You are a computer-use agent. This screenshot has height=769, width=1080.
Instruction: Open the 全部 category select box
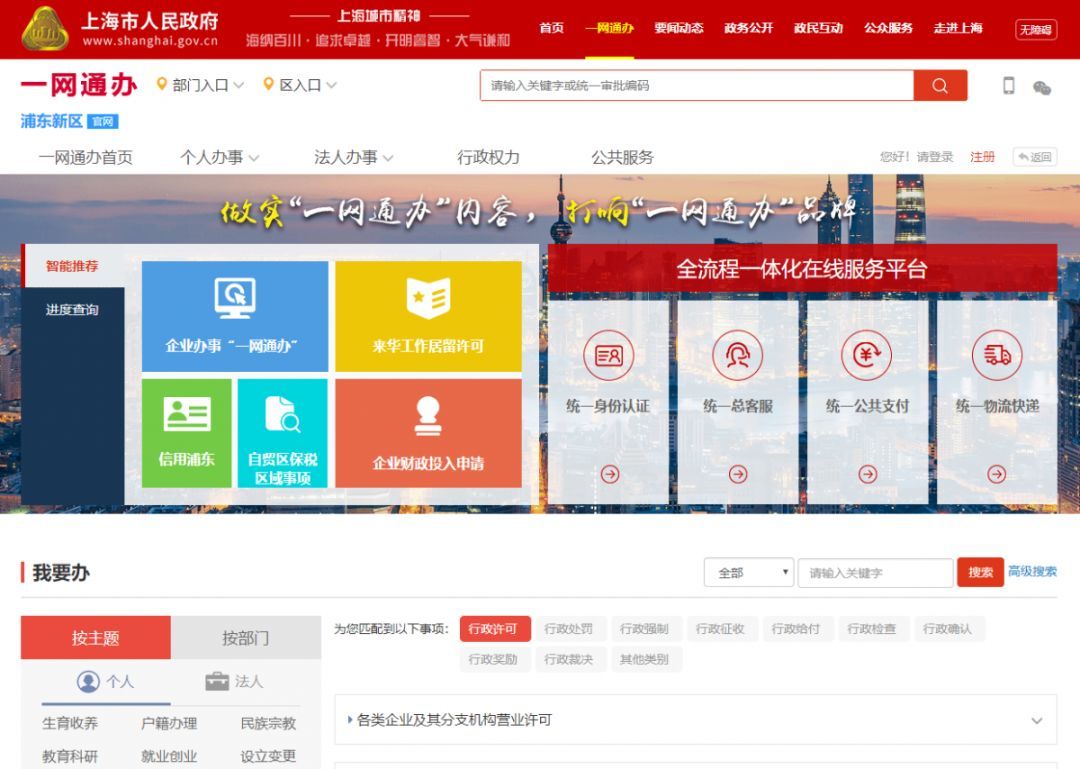(x=749, y=573)
